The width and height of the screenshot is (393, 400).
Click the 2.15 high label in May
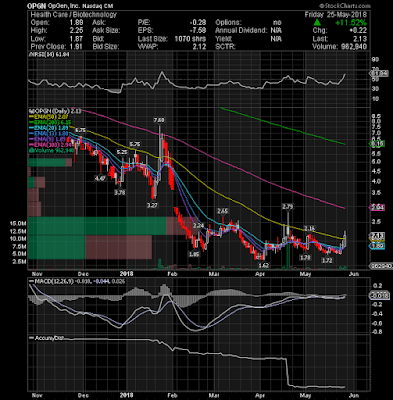[310, 228]
